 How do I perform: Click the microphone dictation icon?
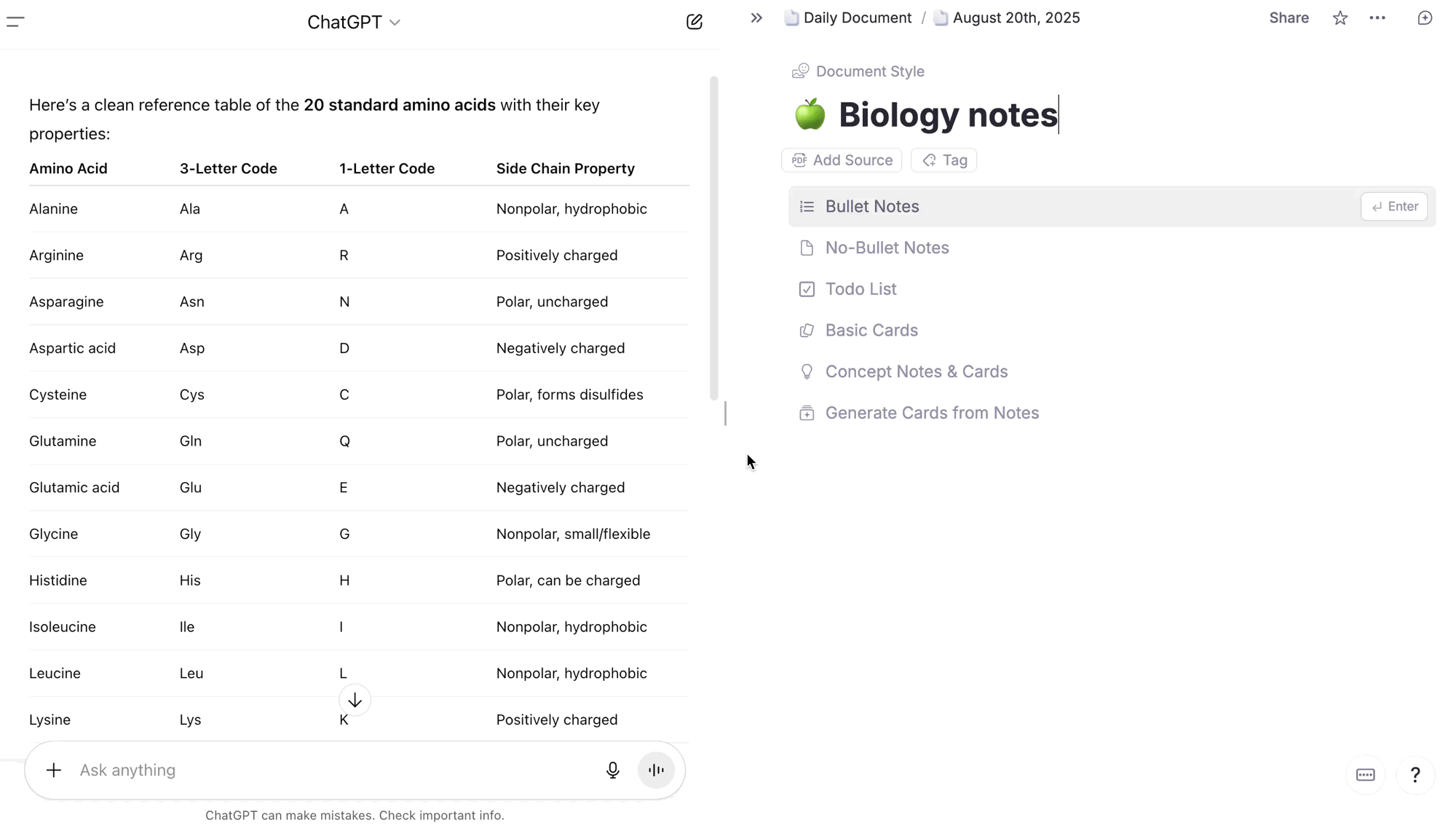pyautogui.click(x=612, y=770)
